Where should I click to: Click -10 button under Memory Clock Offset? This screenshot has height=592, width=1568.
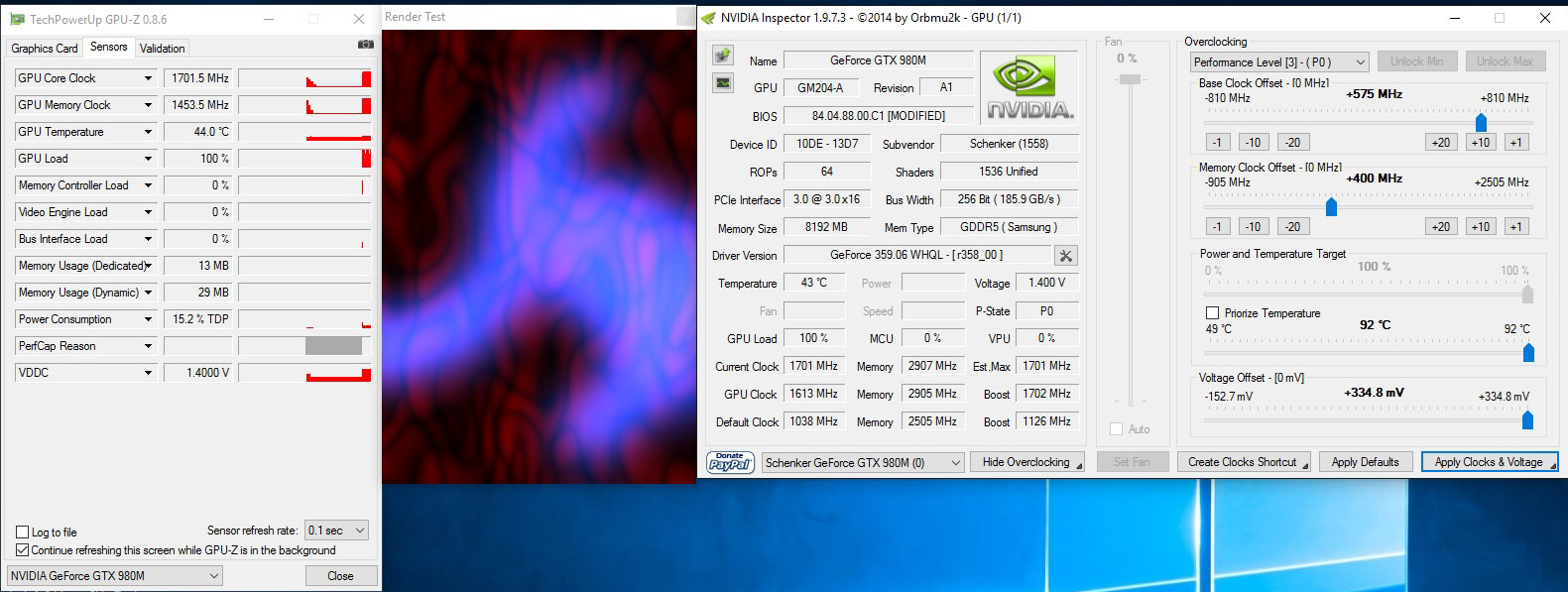pyautogui.click(x=1254, y=227)
